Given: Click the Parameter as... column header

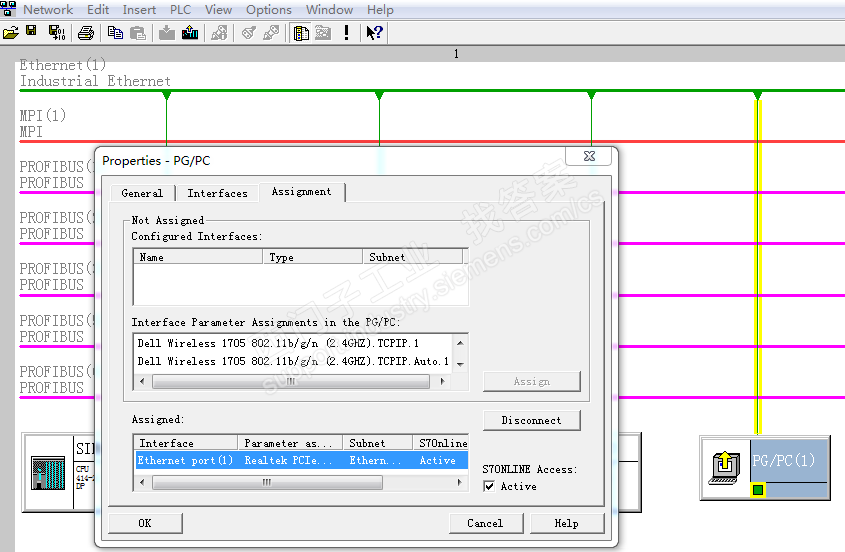Looking at the screenshot, I should click(290, 443).
